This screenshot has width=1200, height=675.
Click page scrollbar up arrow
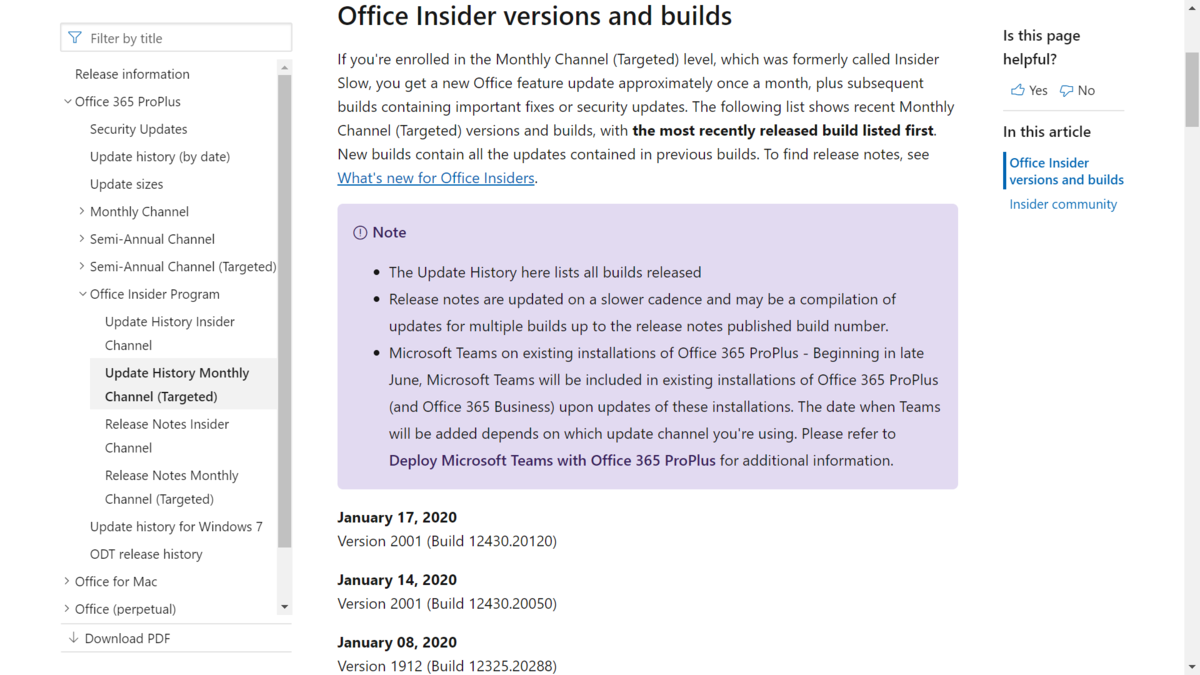pos(1191,7)
